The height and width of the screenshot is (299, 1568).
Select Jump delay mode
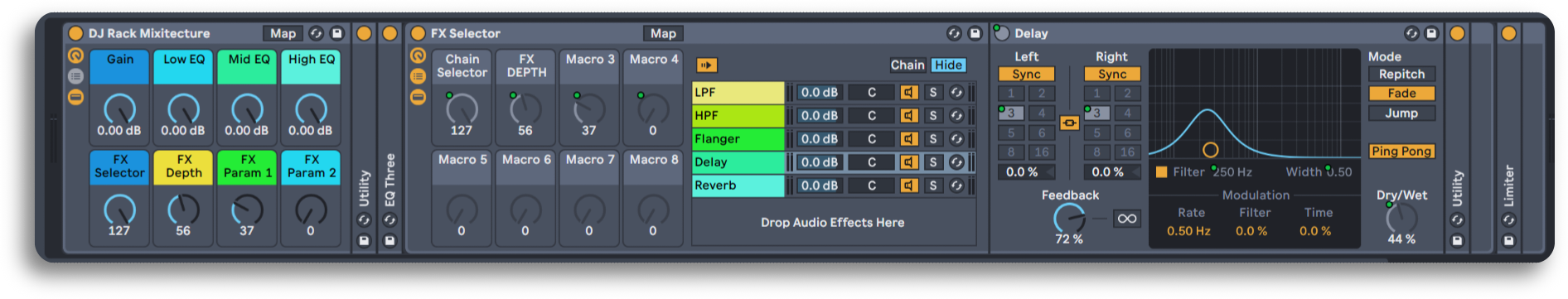1401,113
